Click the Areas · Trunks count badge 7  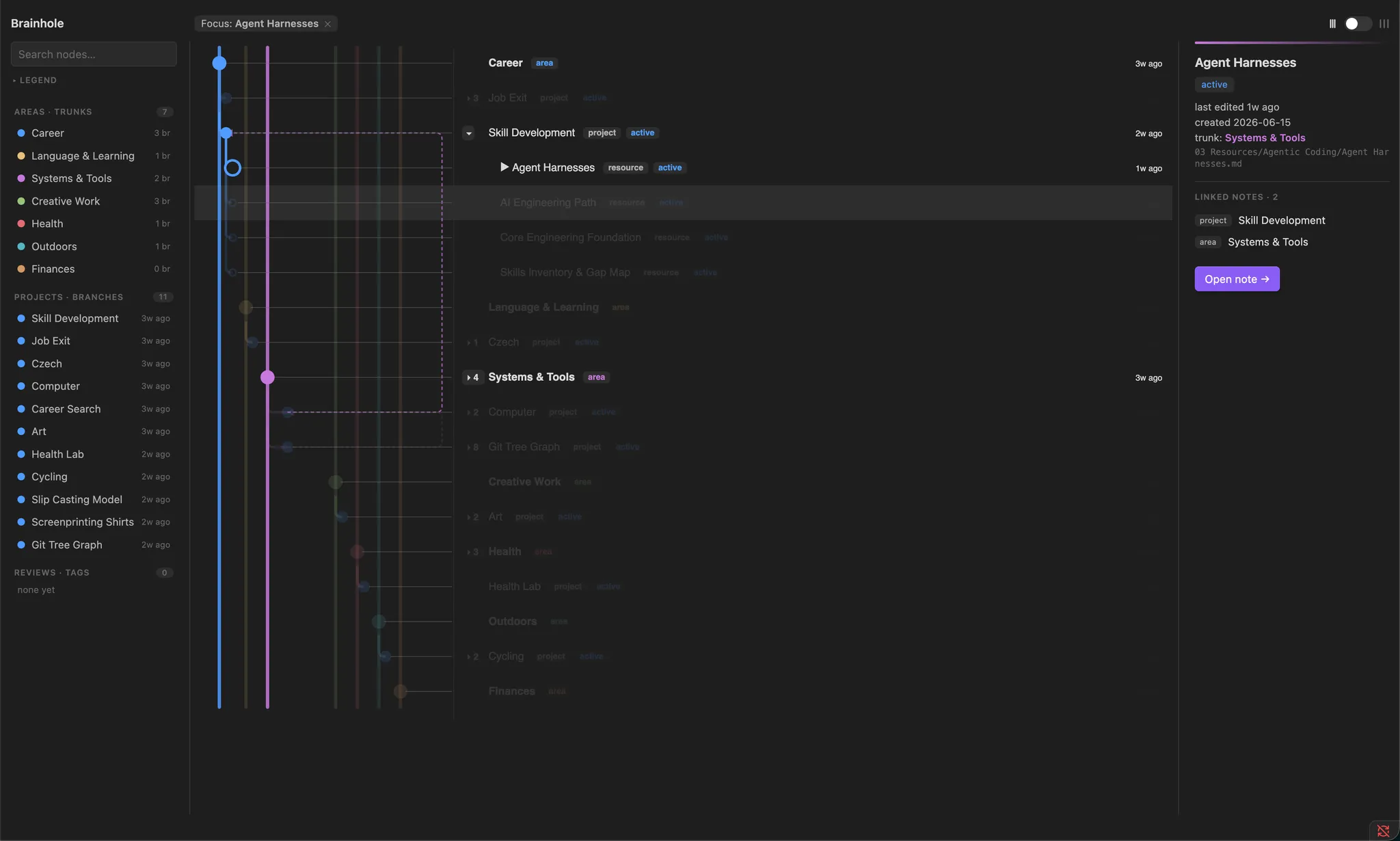point(164,112)
